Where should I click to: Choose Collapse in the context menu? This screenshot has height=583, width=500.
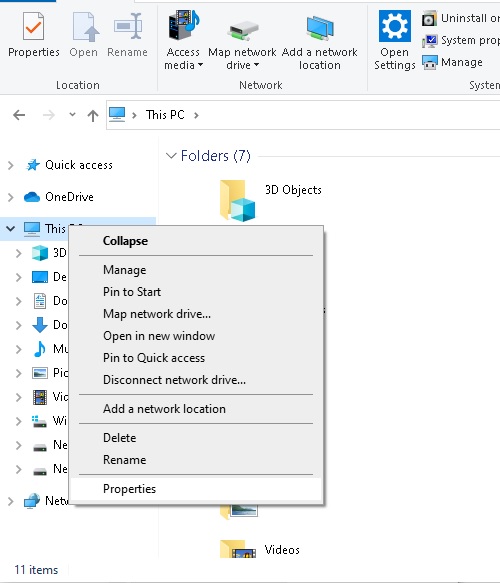(x=196, y=241)
